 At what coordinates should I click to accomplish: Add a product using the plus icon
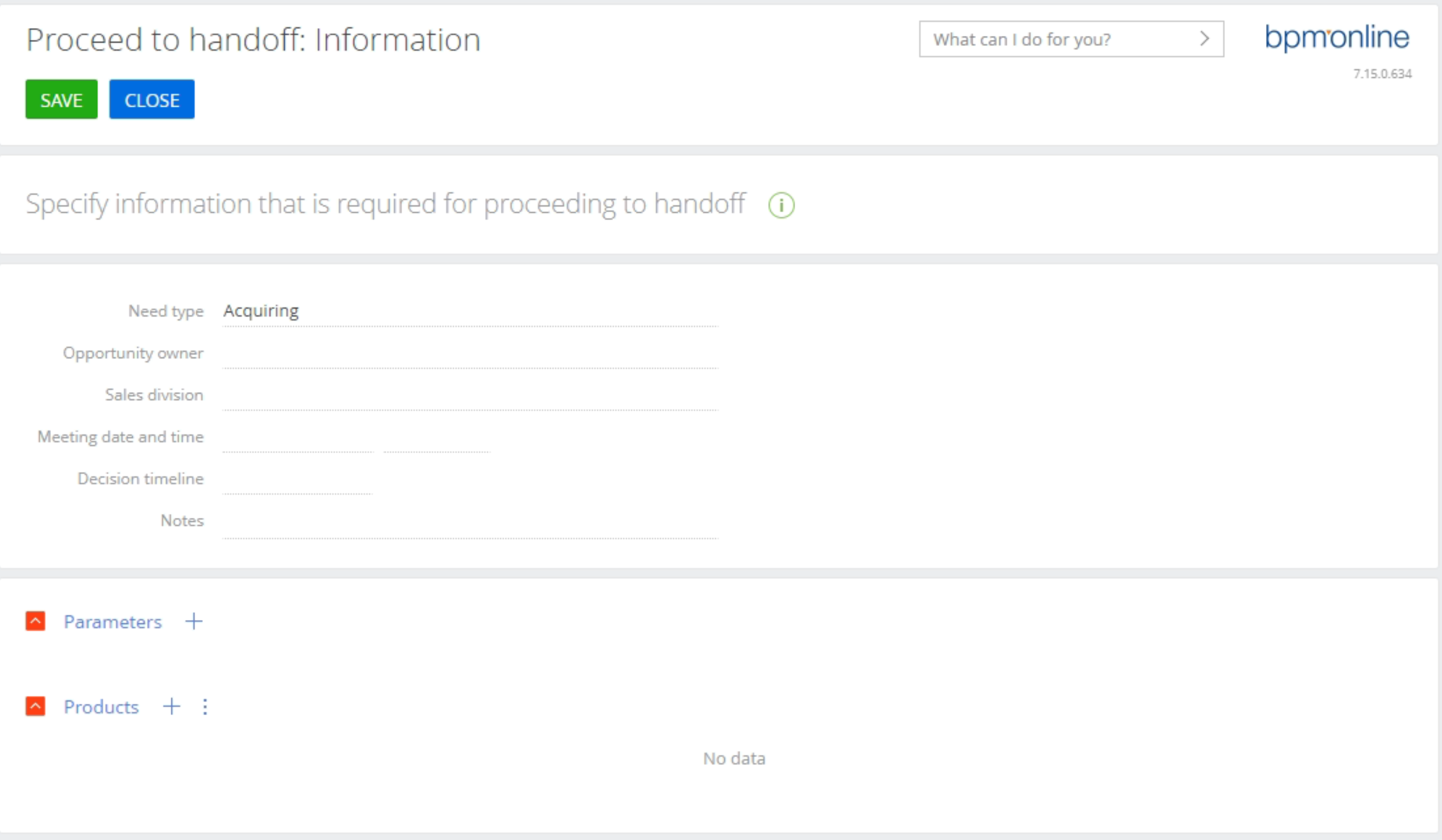point(171,706)
